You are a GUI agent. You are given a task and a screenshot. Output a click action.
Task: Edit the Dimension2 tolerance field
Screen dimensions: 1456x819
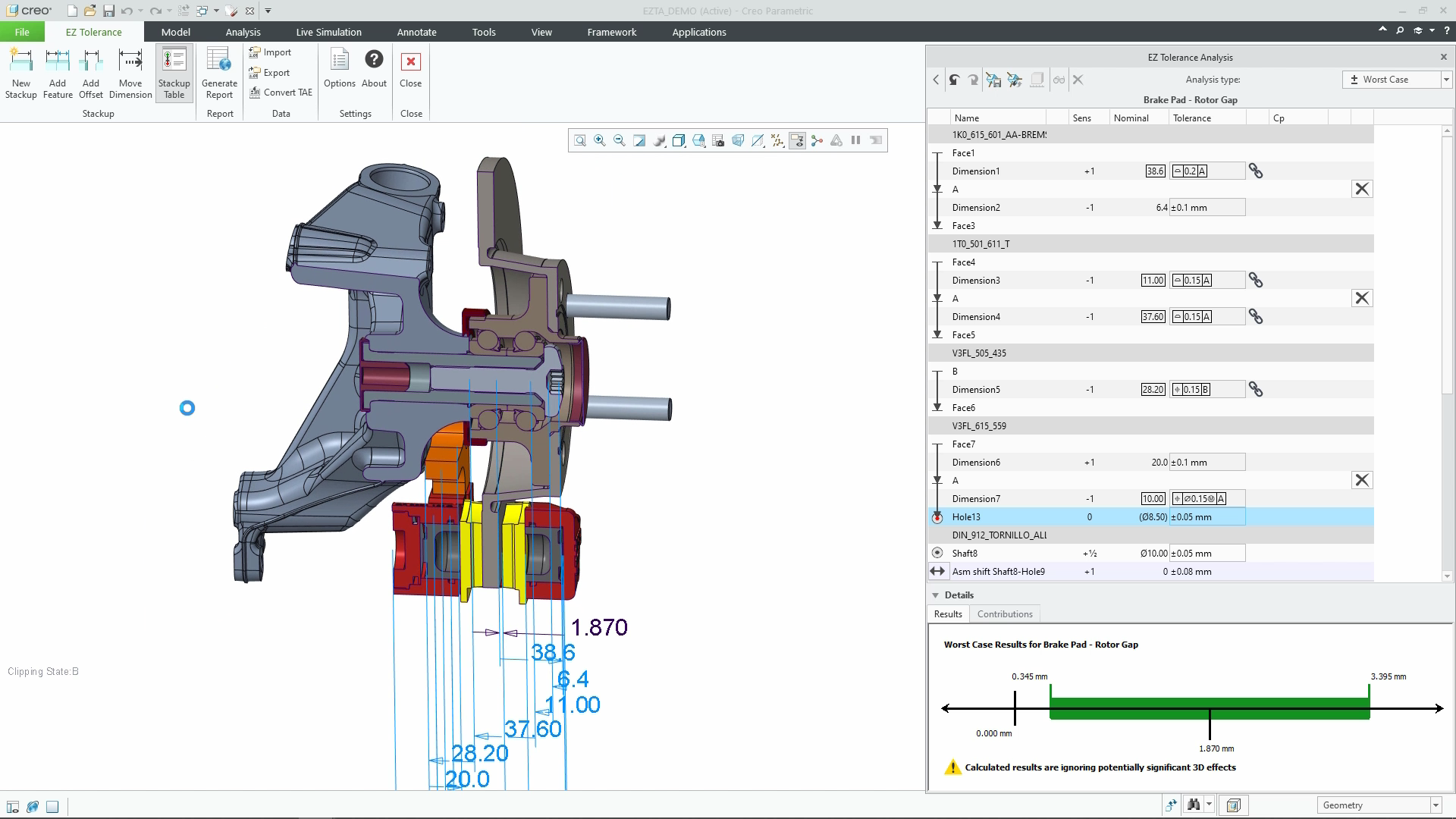[x=1207, y=208]
